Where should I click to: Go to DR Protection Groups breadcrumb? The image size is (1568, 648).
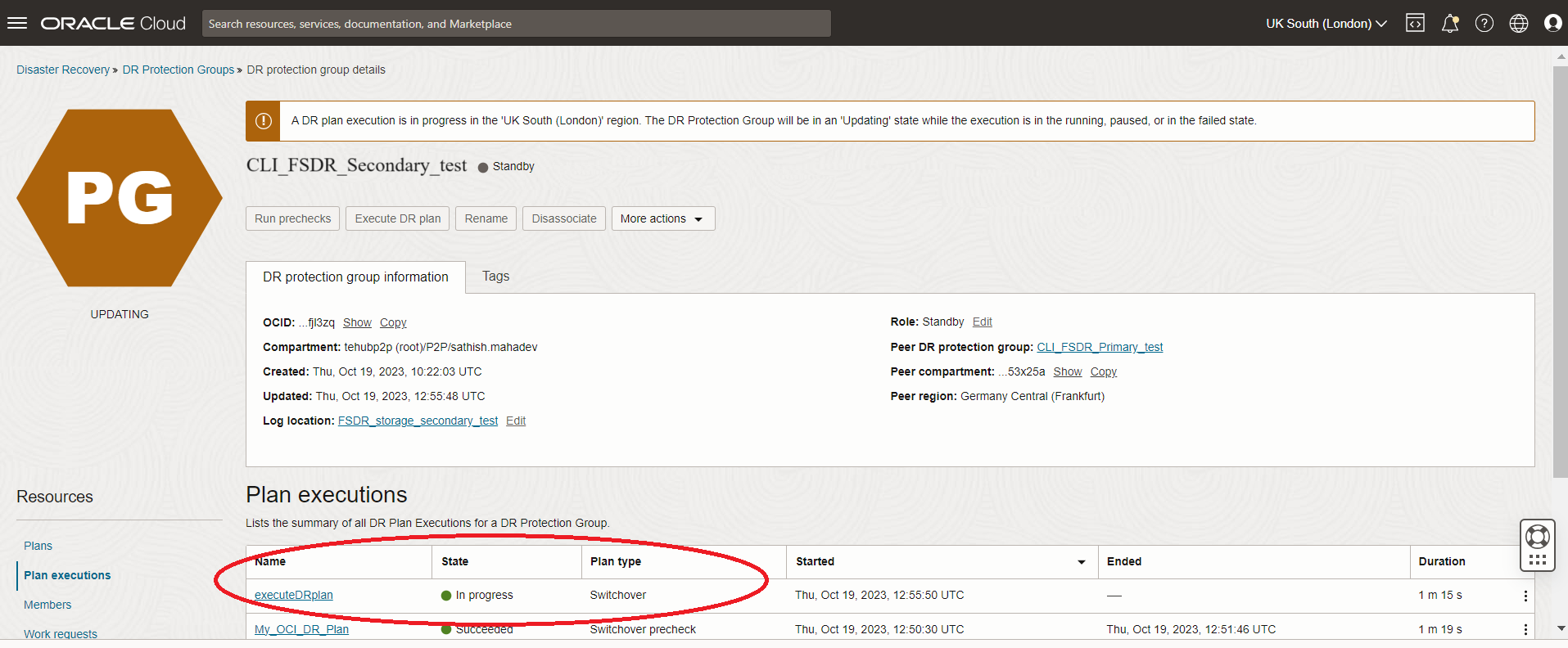pos(178,70)
